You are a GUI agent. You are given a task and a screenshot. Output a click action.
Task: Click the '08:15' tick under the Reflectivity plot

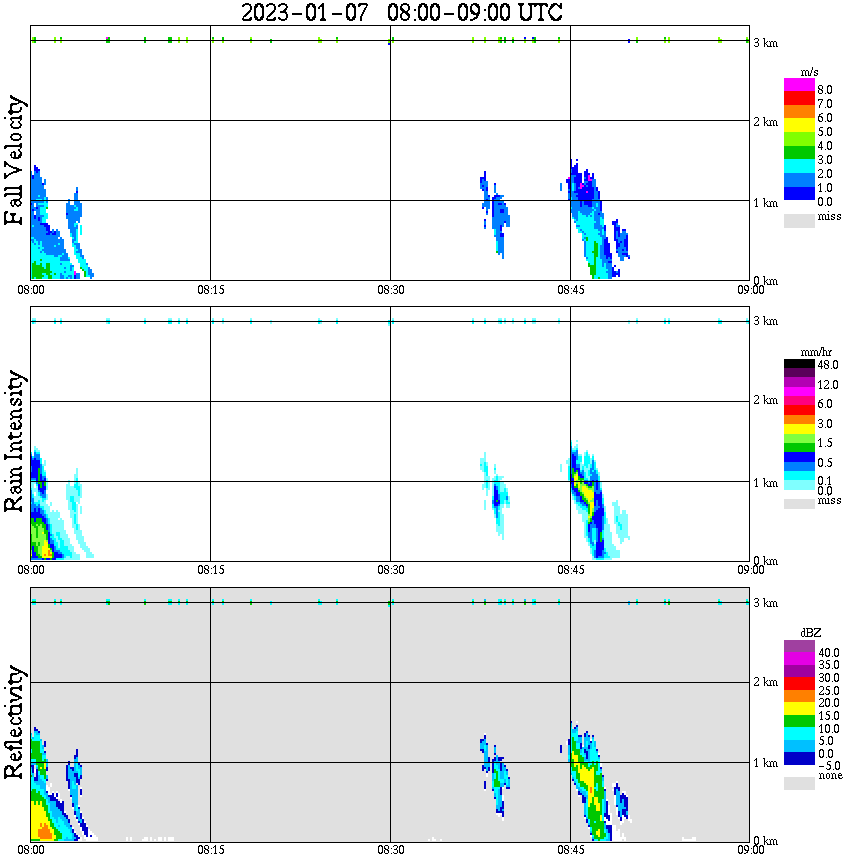pyautogui.click(x=211, y=849)
